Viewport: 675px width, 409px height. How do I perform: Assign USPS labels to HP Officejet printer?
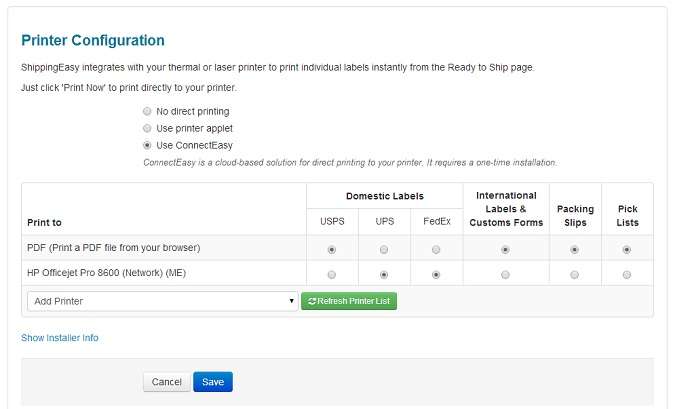(x=332, y=274)
